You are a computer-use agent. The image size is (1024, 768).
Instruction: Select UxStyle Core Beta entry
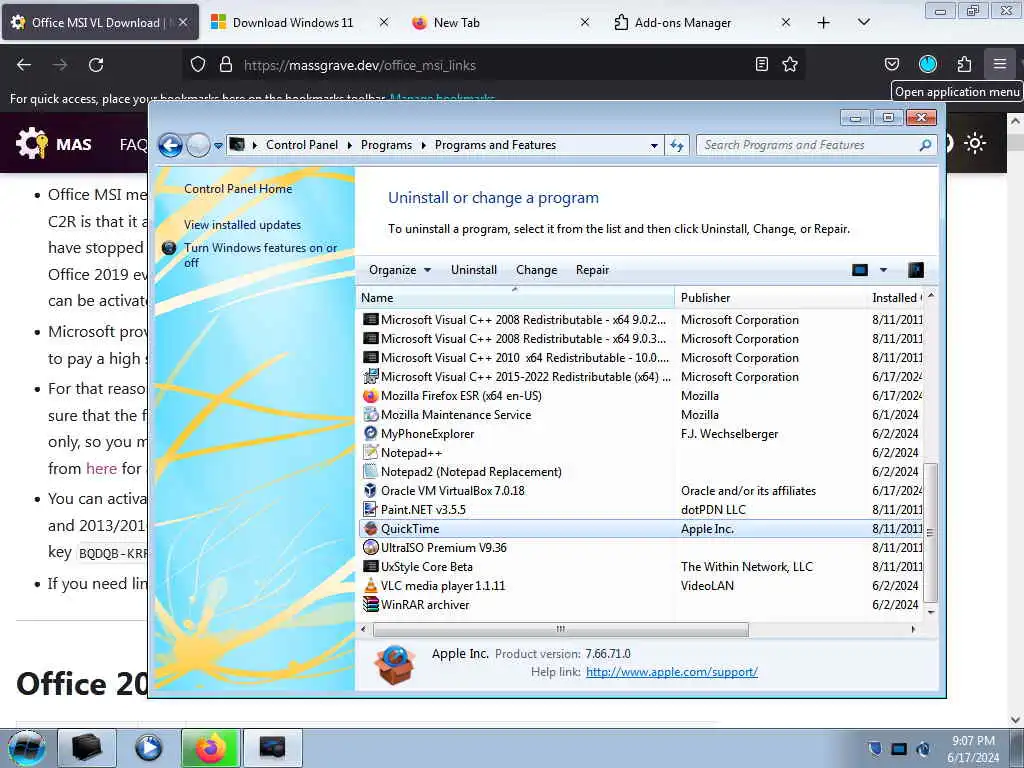pyautogui.click(x=641, y=566)
